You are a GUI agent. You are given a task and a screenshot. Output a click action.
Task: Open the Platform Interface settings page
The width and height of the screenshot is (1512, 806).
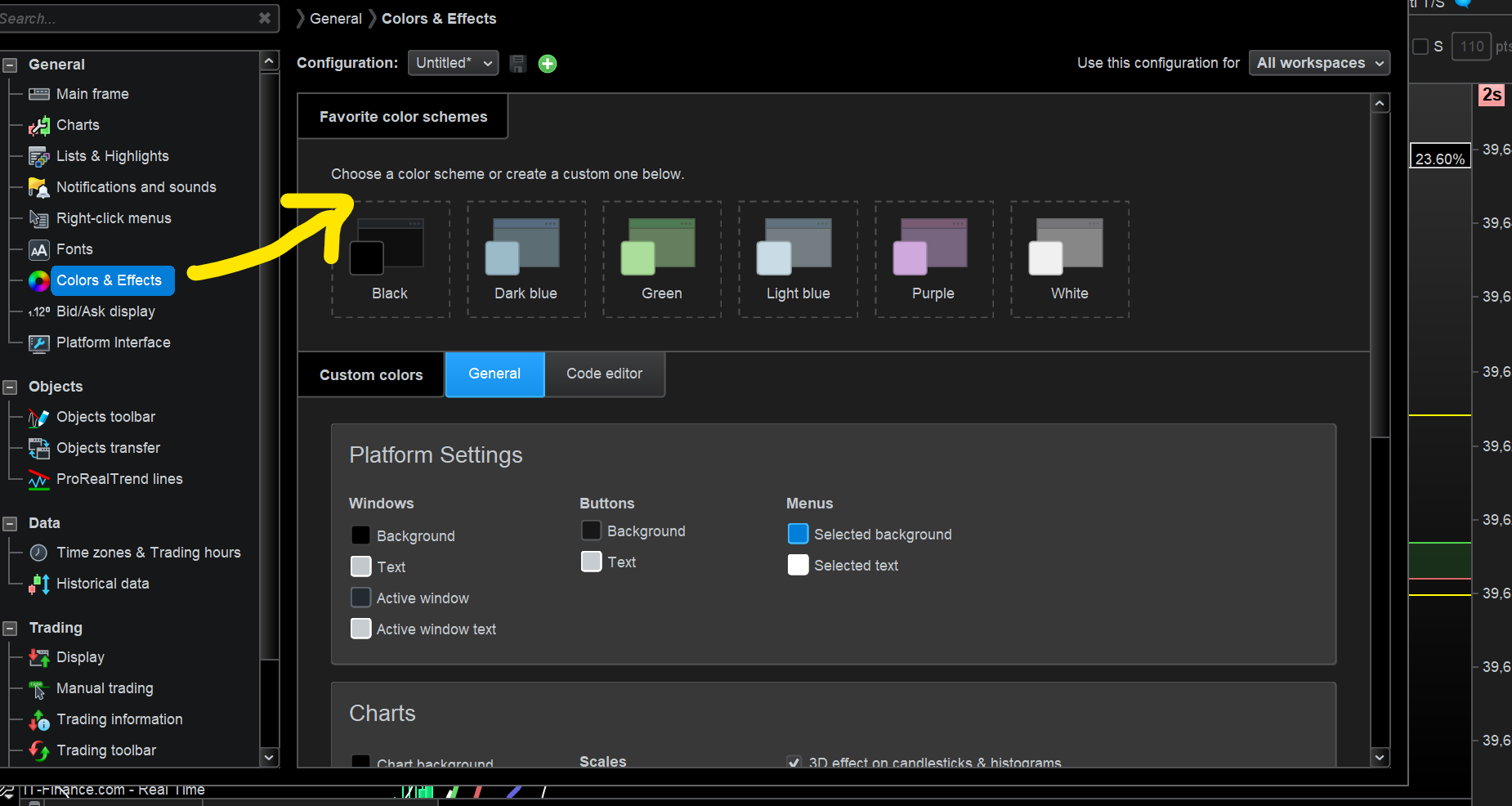[x=114, y=343]
